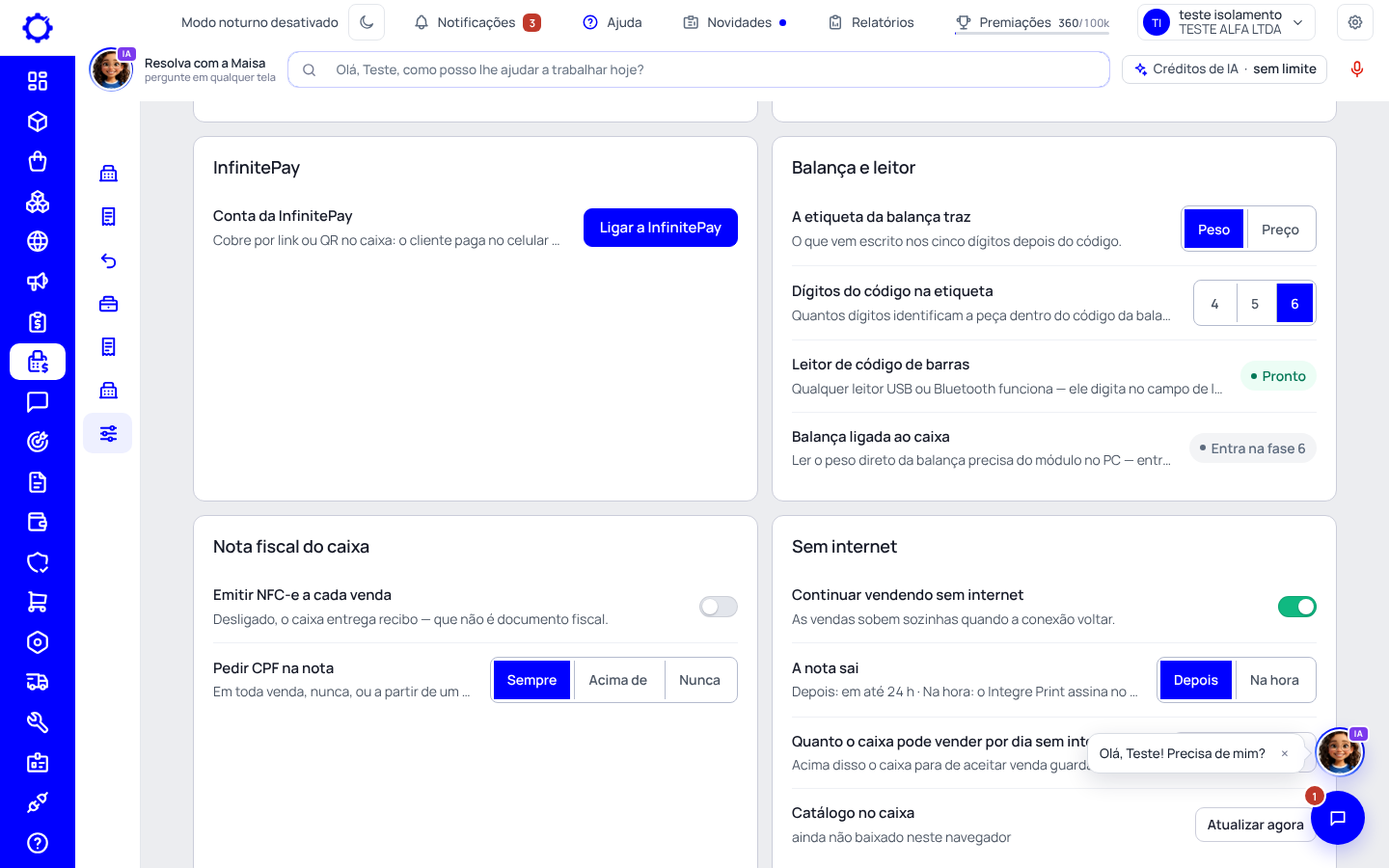Open the globe icon in blue sidebar
Screen dimensions: 1389x868
pyautogui.click(x=38, y=241)
